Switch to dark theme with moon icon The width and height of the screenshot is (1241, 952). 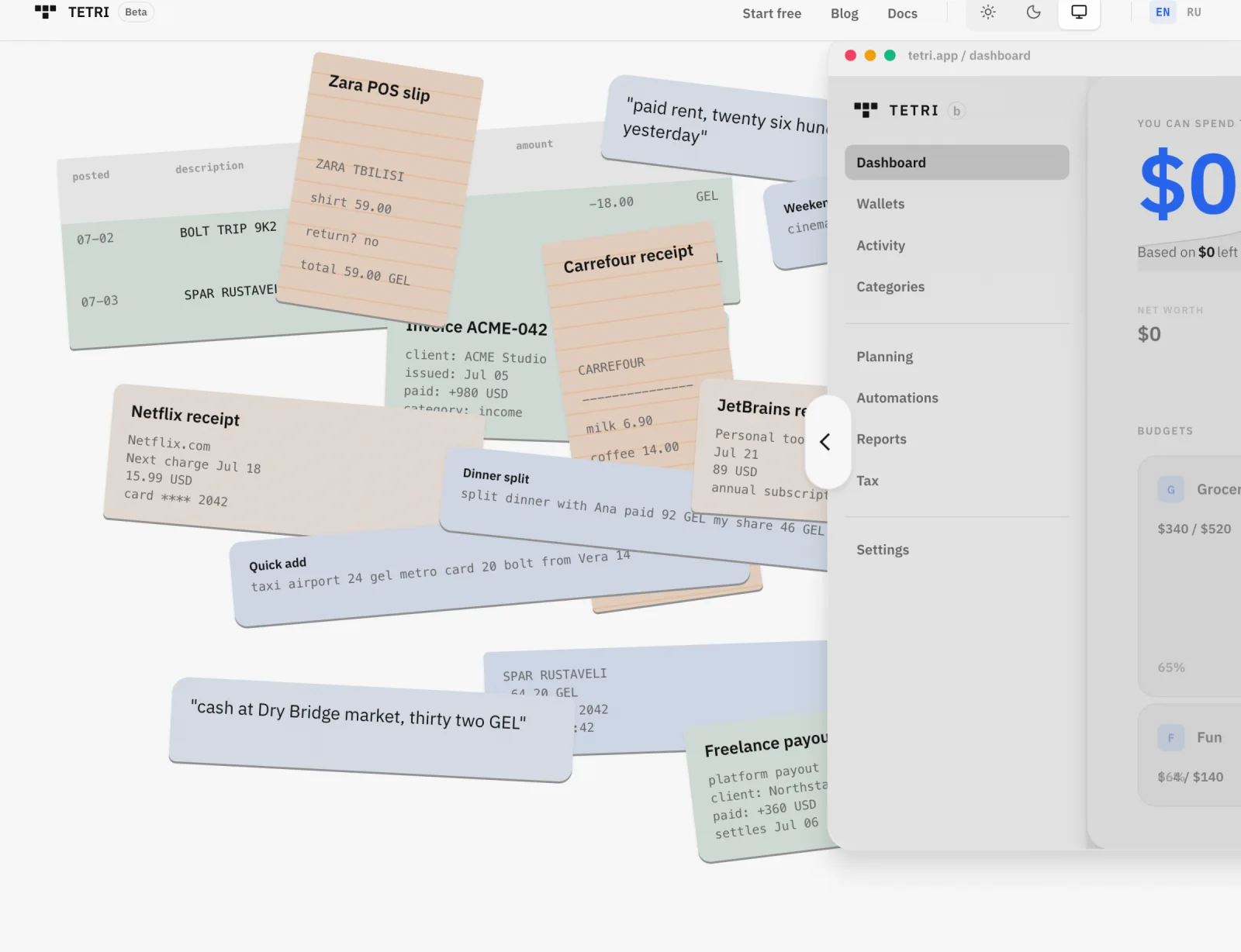point(1033,12)
